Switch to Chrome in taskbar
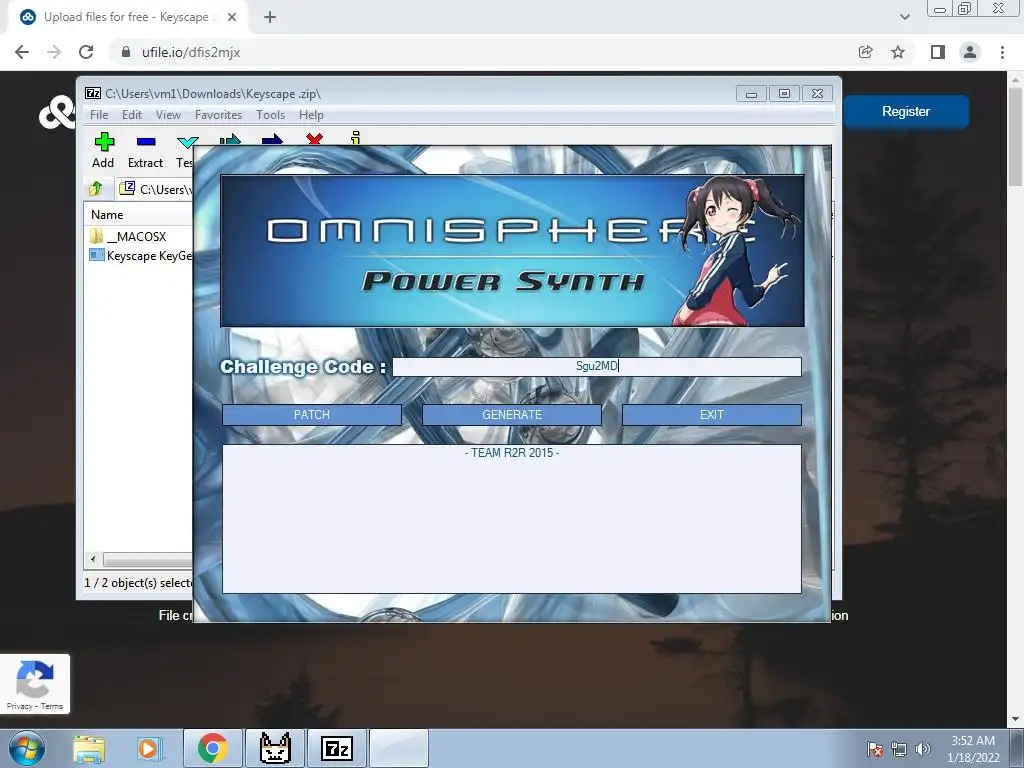 (212, 748)
